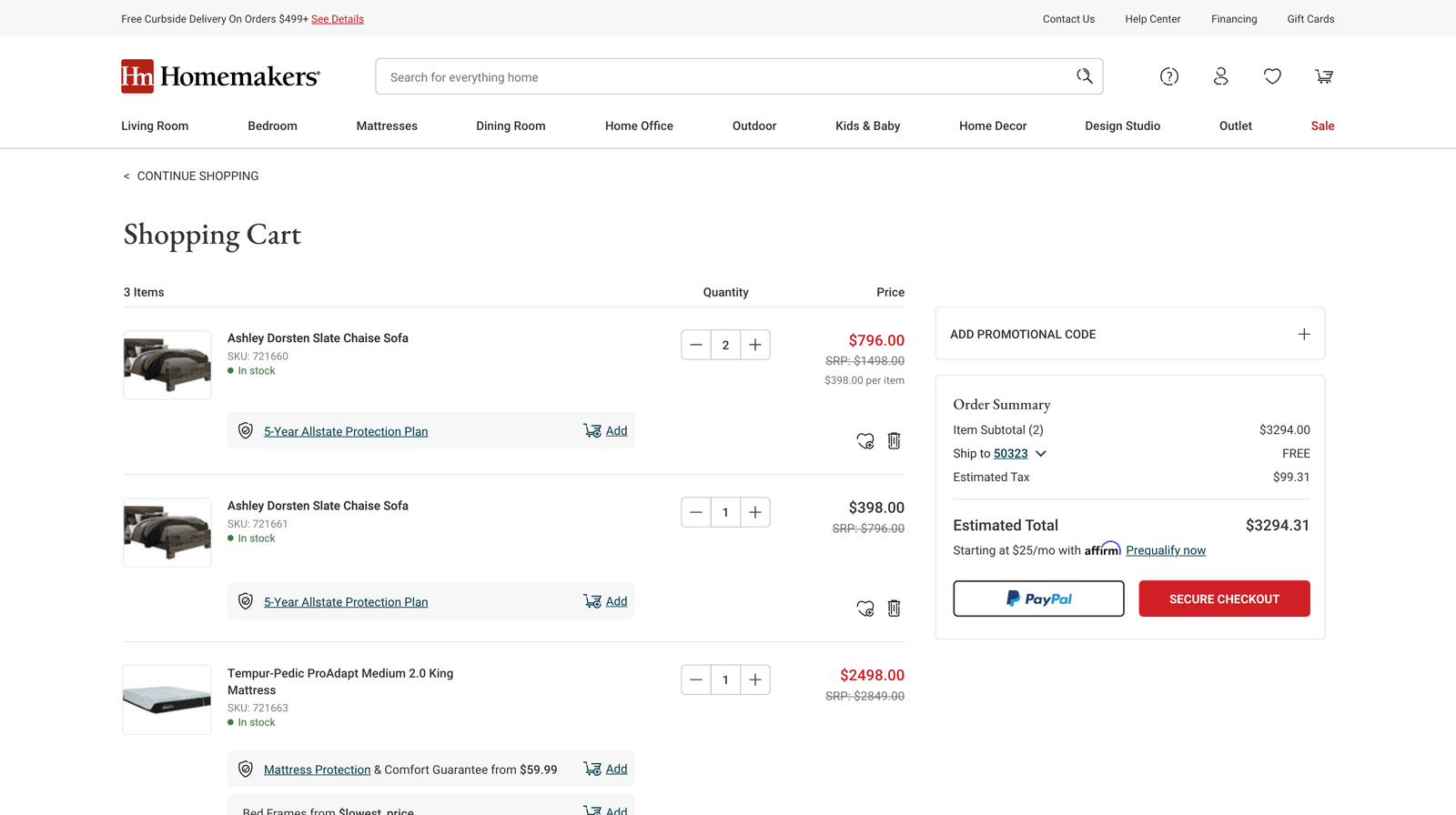
Task: Open Mattresses menu
Action: (x=387, y=126)
